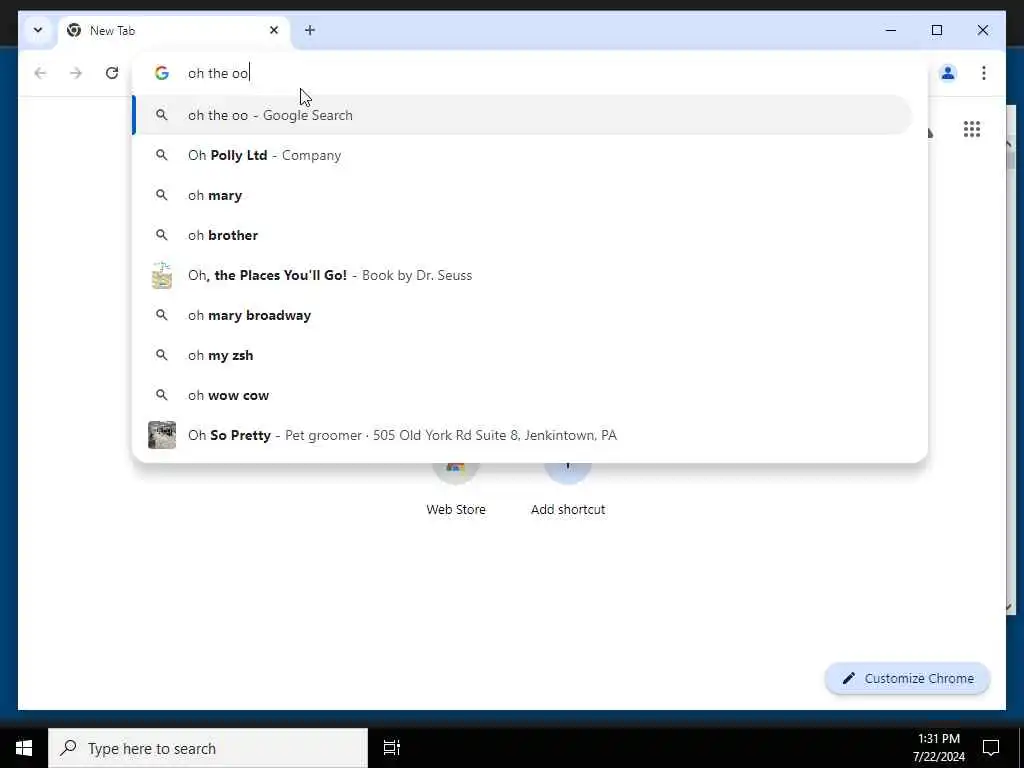This screenshot has width=1024, height=768.
Task: Click search icon beside 'oh wow cow'
Action: point(161,395)
